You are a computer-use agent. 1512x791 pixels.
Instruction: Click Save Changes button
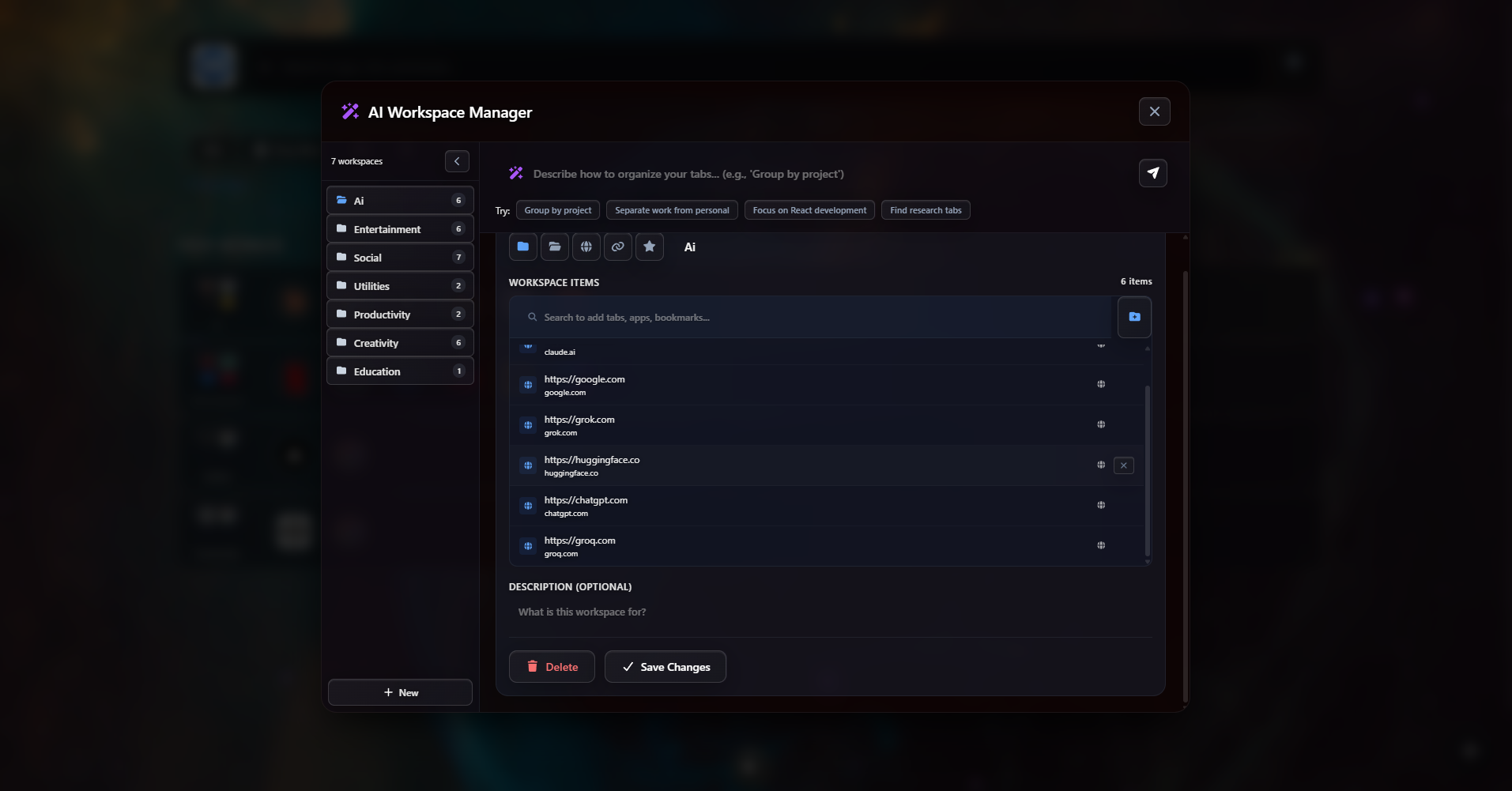point(666,667)
